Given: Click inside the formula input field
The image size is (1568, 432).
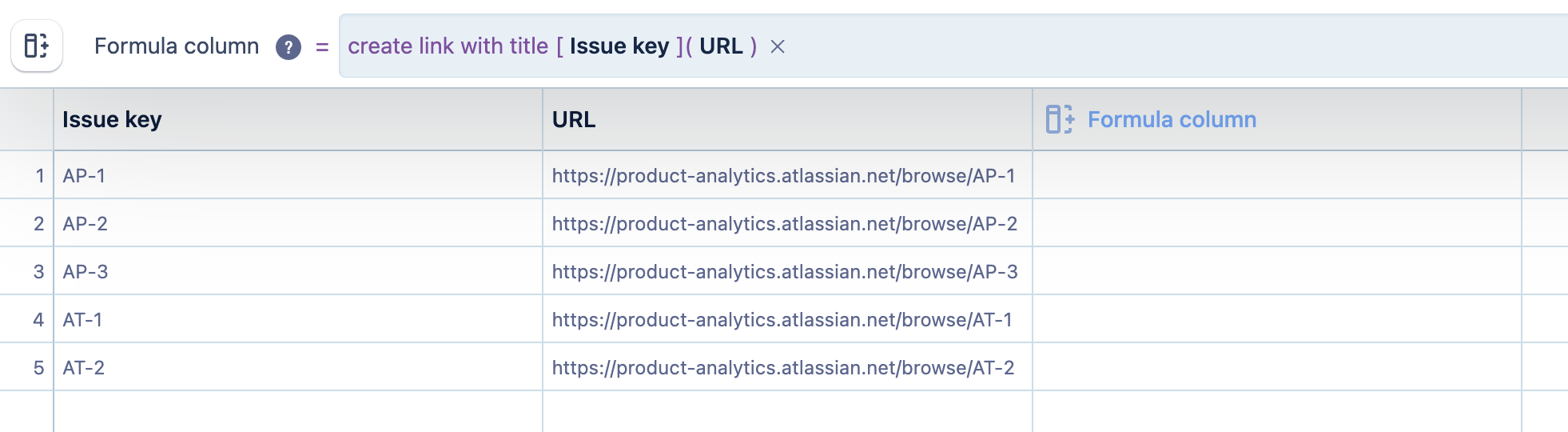Looking at the screenshot, I should point(1119,46).
